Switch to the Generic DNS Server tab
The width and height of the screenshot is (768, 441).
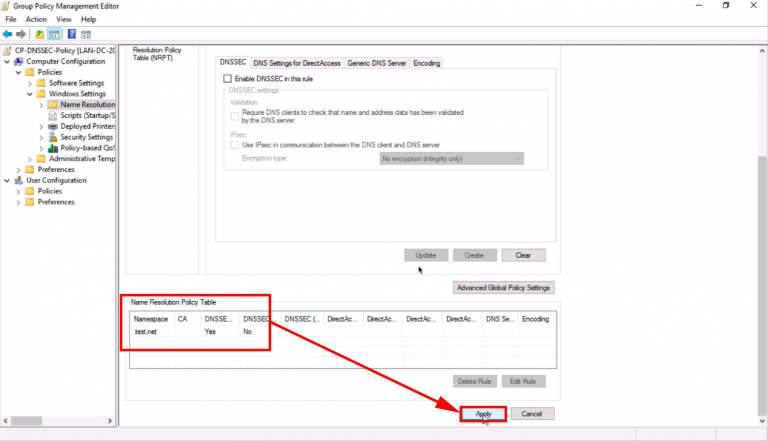tap(376, 63)
